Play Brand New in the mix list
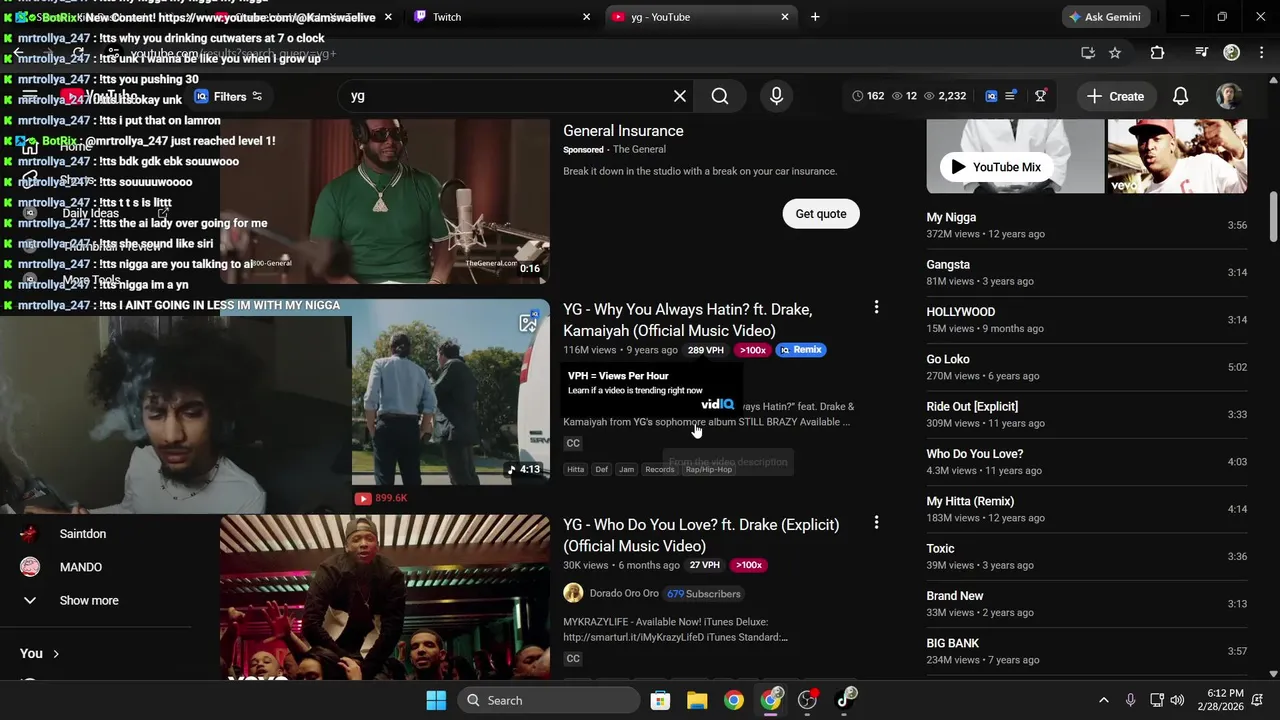The image size is (1280, 720). [x=1087, y=604]
